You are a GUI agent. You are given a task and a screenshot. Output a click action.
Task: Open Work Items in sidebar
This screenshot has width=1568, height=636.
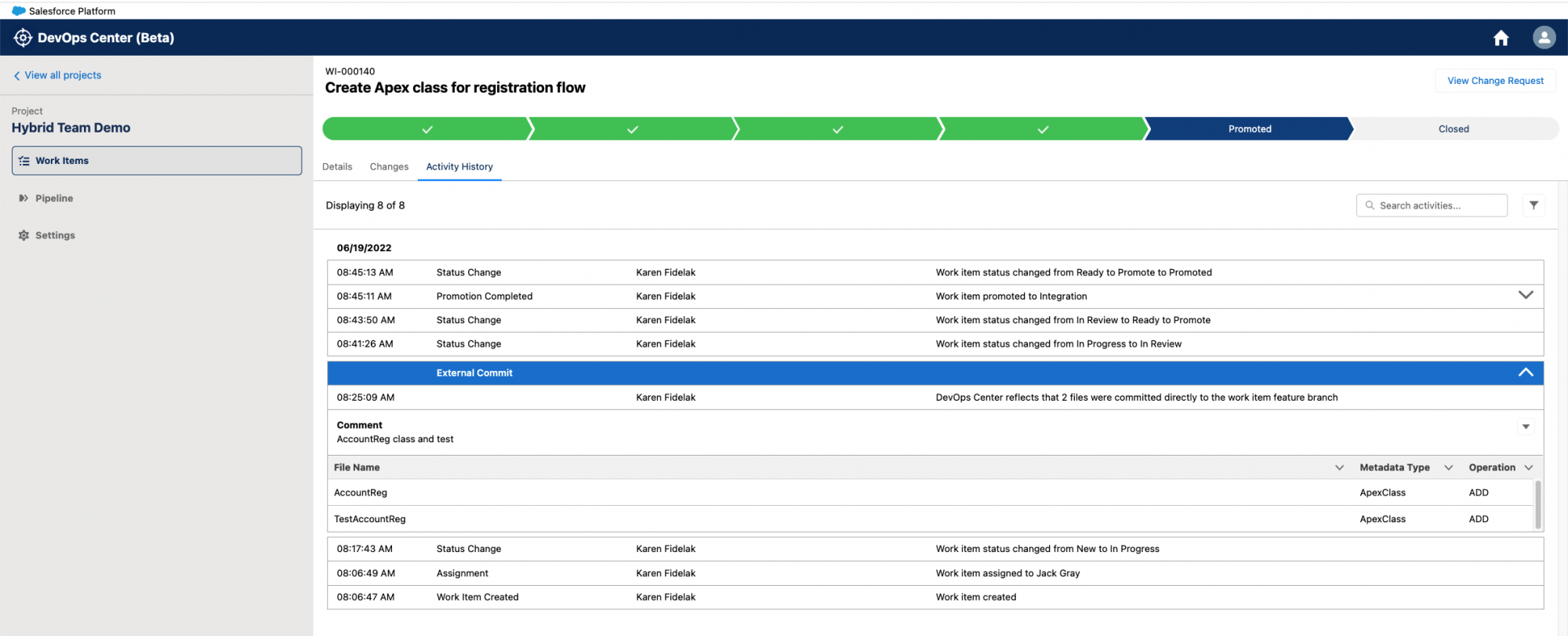click(157, 161)
